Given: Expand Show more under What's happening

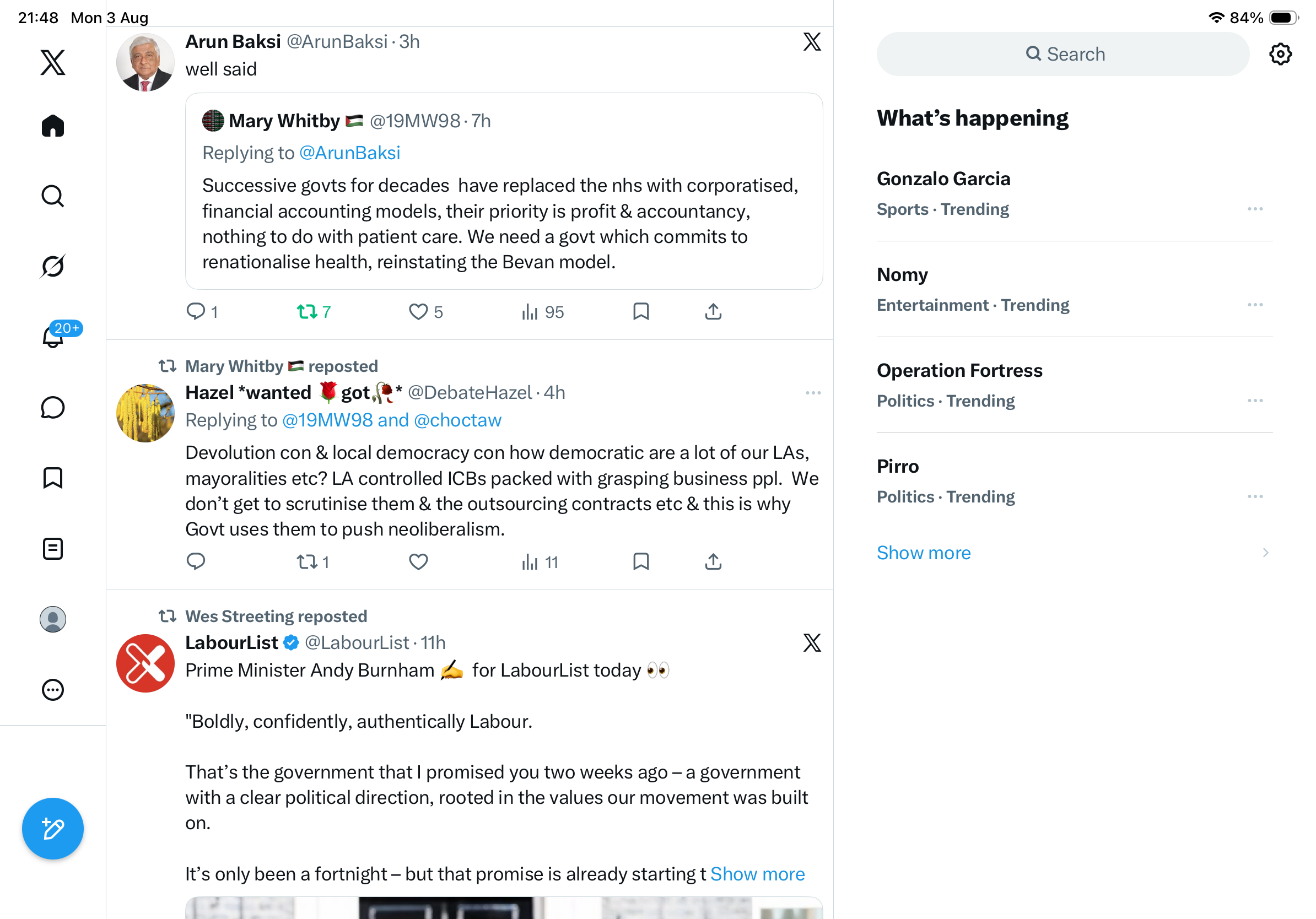Looking at the screenshot, I should [924, 553].
